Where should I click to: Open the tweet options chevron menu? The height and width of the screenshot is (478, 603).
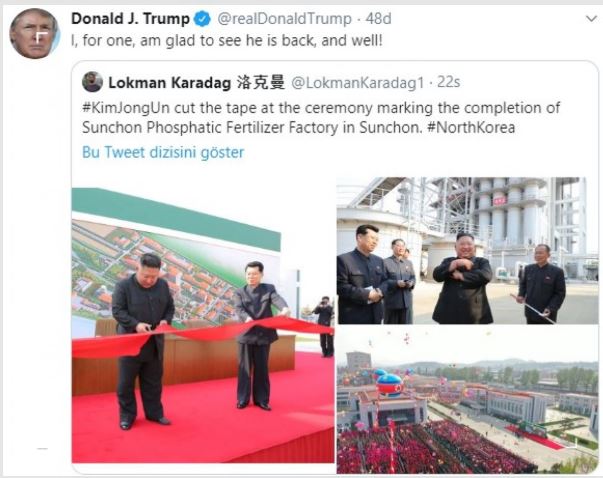tap(591, 18)
